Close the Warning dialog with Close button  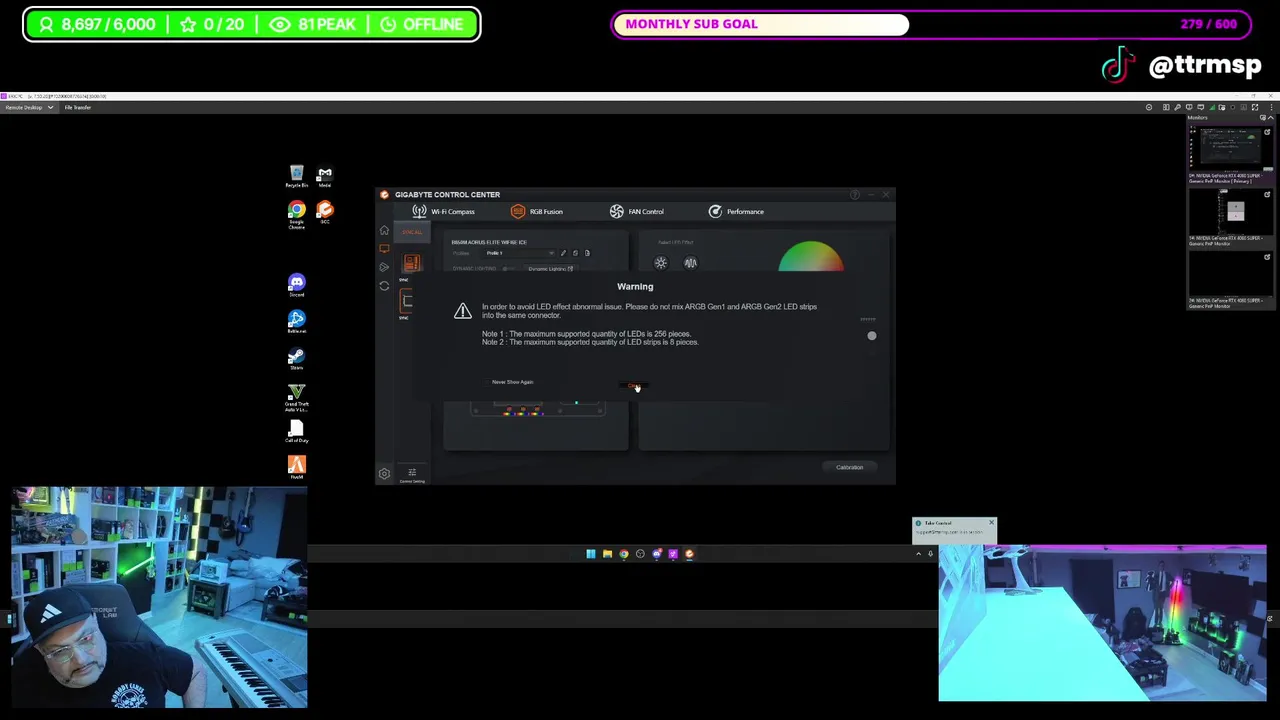coord(635,386)
